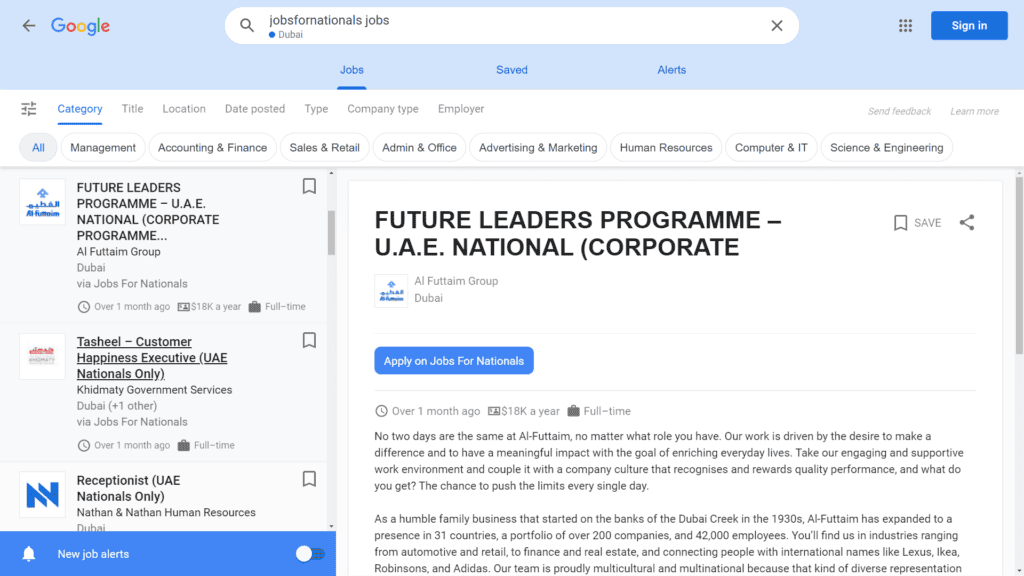Share this job posting
Viewport: 1024px width, 576px height.
click(967, 223)
